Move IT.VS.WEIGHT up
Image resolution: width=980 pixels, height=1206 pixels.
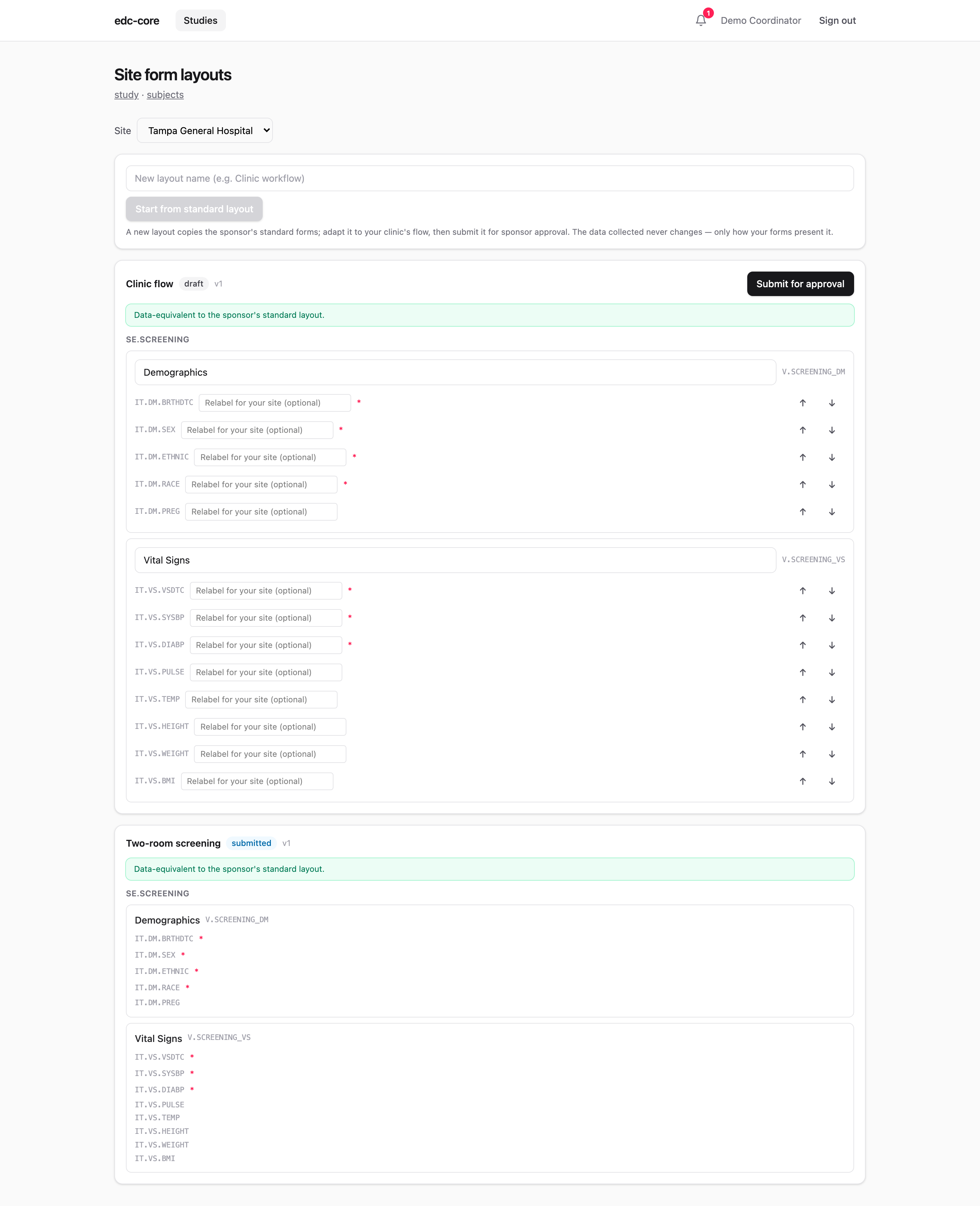[x=803, y=754]
